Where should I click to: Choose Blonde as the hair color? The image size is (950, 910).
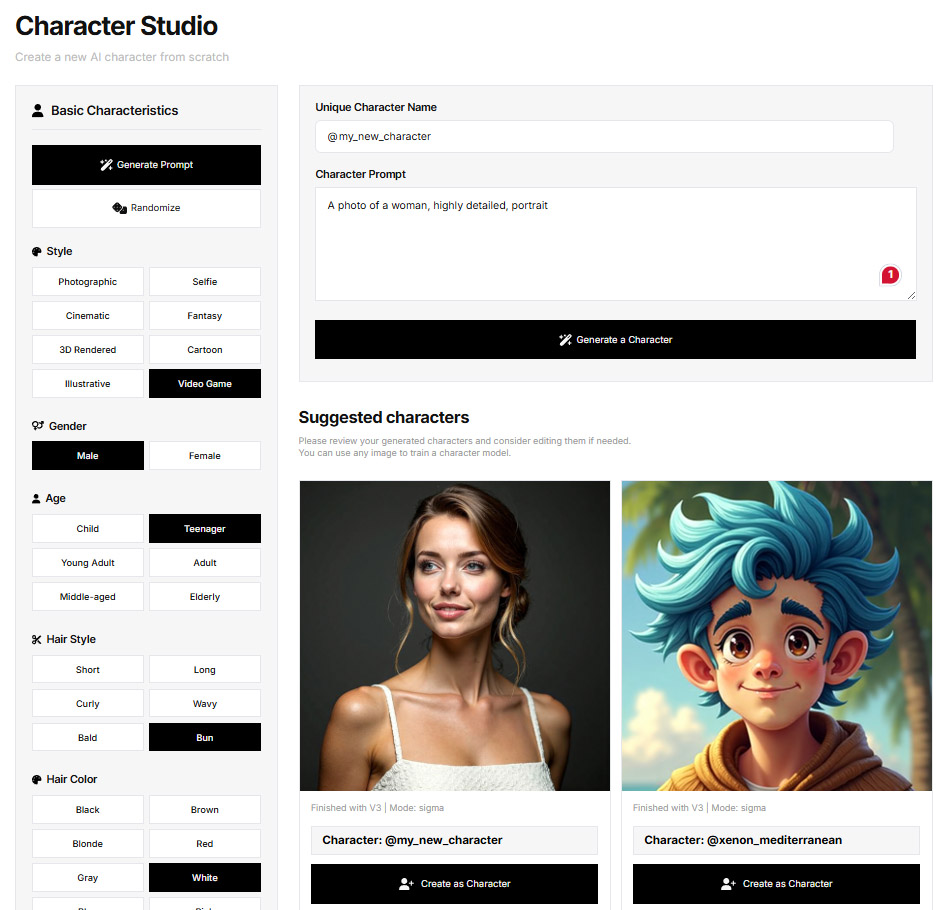point(87,843)
